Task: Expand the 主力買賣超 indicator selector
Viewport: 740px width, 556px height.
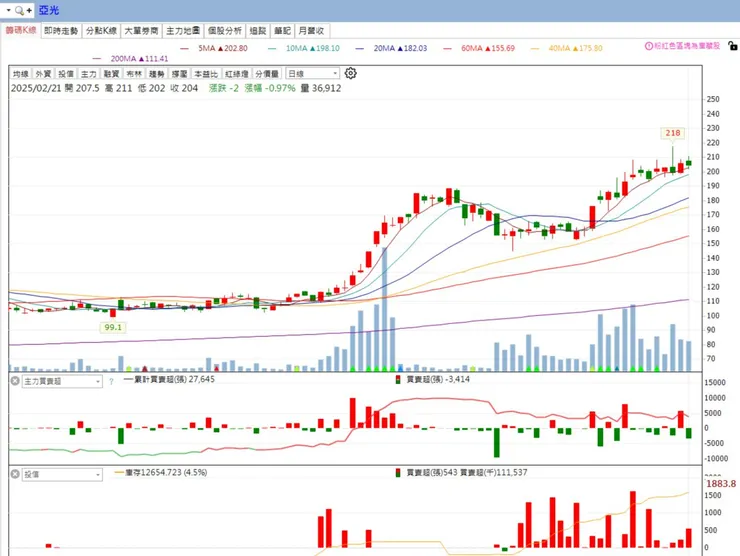Action: [62, 381]
